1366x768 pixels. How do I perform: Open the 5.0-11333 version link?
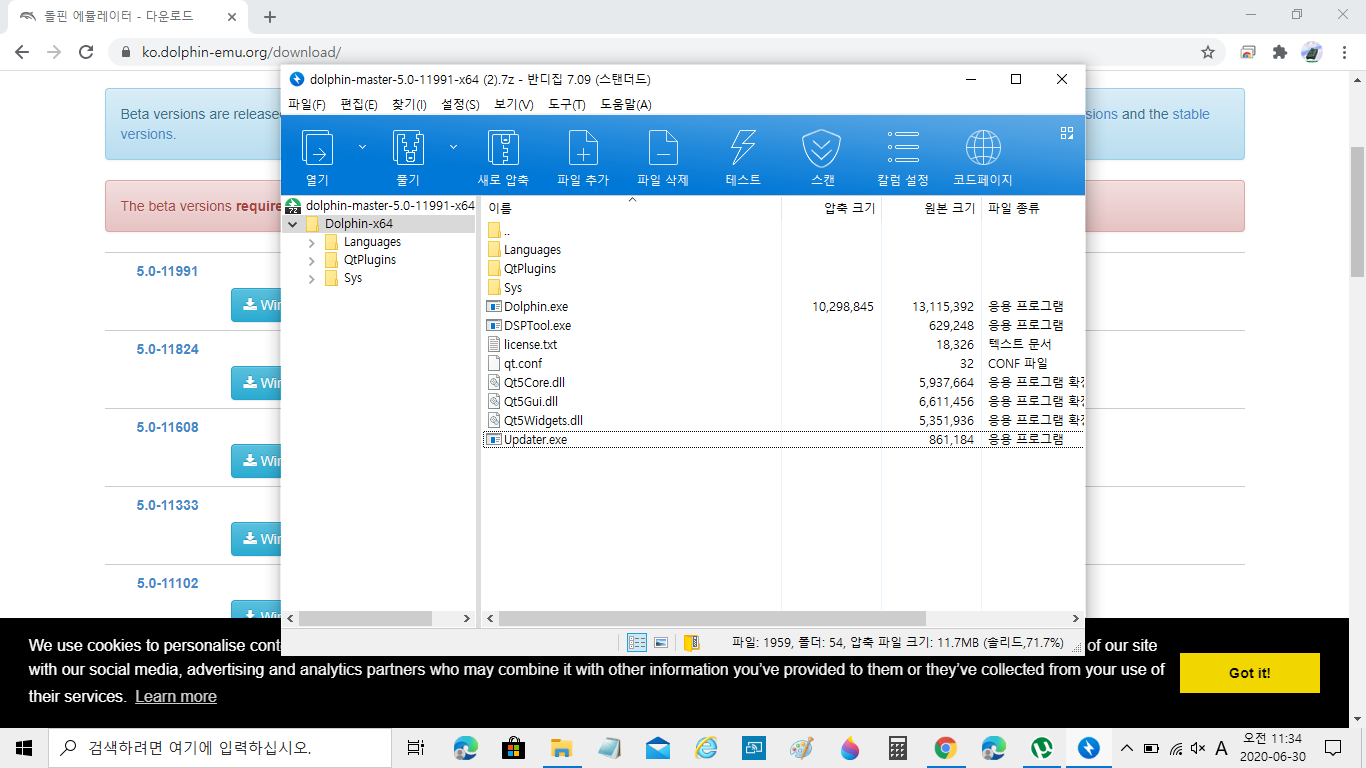pyautogui.click(x=168, y=505)
